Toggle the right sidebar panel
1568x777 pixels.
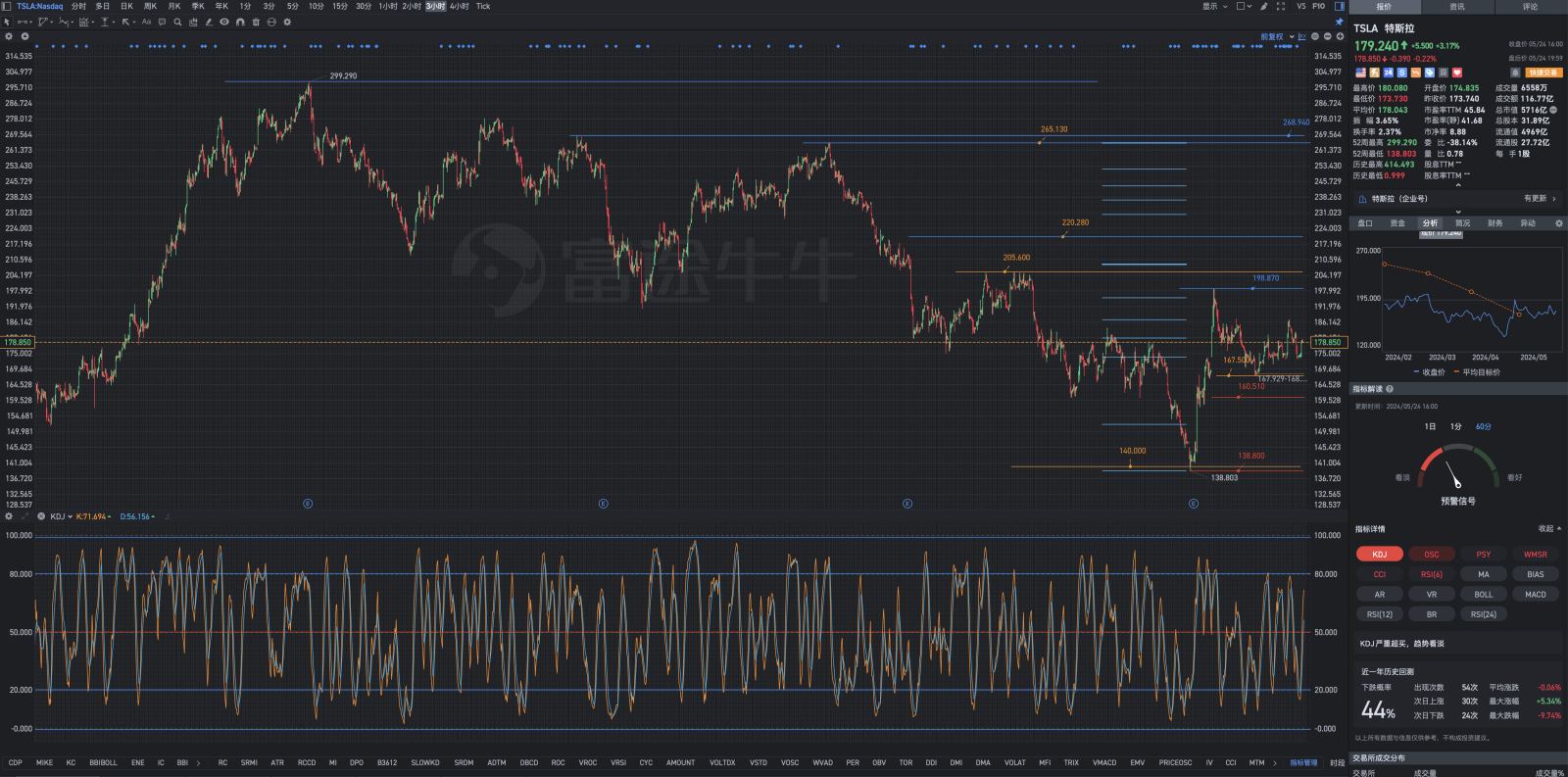1340,6
